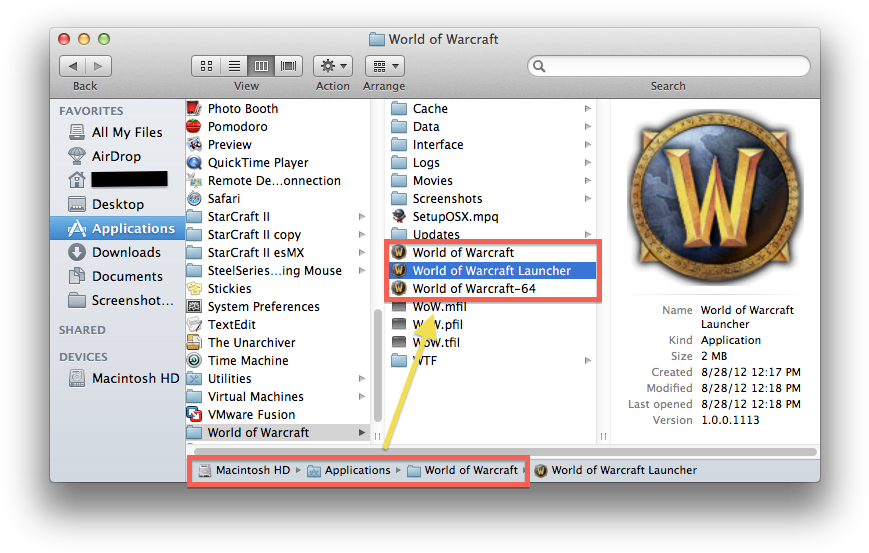
Task: Open the WTF folder
Action: click(x=413, y=361)
